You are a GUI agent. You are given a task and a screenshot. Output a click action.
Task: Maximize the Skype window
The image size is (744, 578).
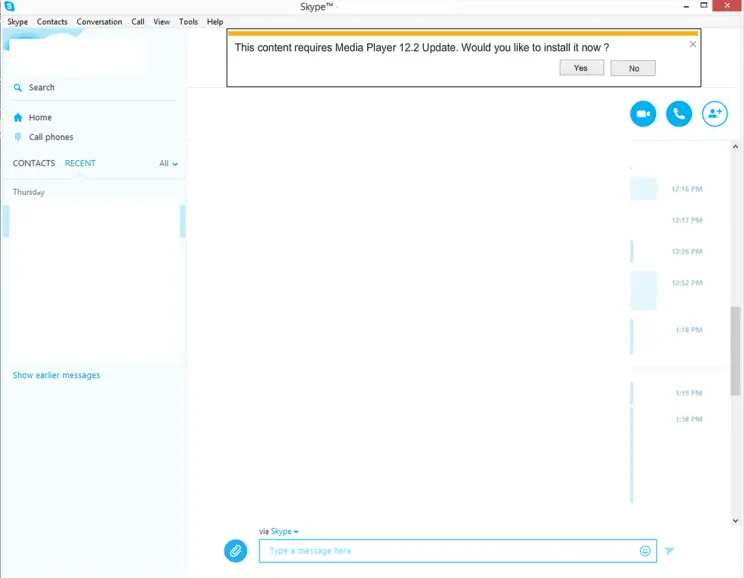tap(704, 5)
